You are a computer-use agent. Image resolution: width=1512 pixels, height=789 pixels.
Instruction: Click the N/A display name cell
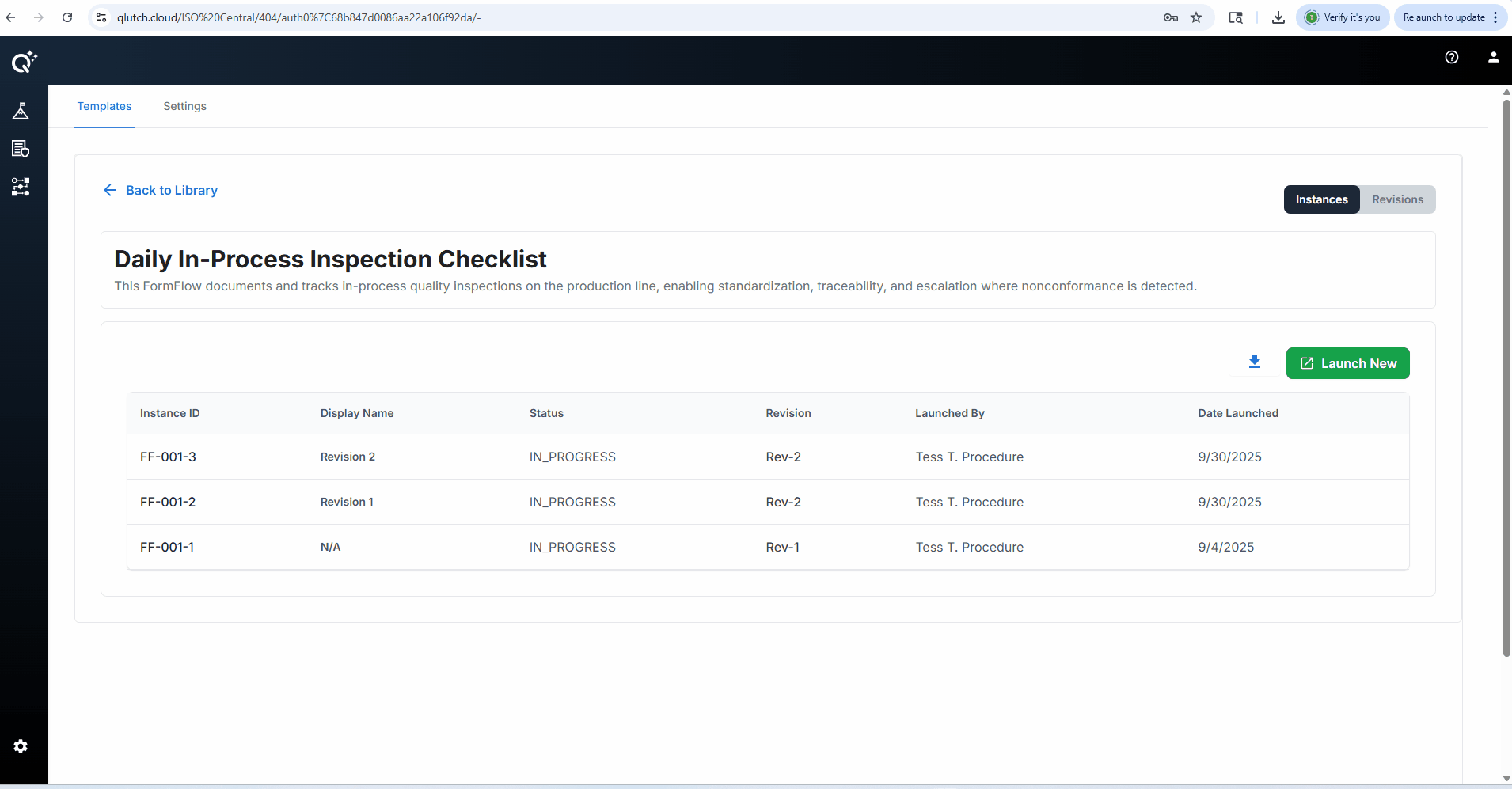pos(330,547)
